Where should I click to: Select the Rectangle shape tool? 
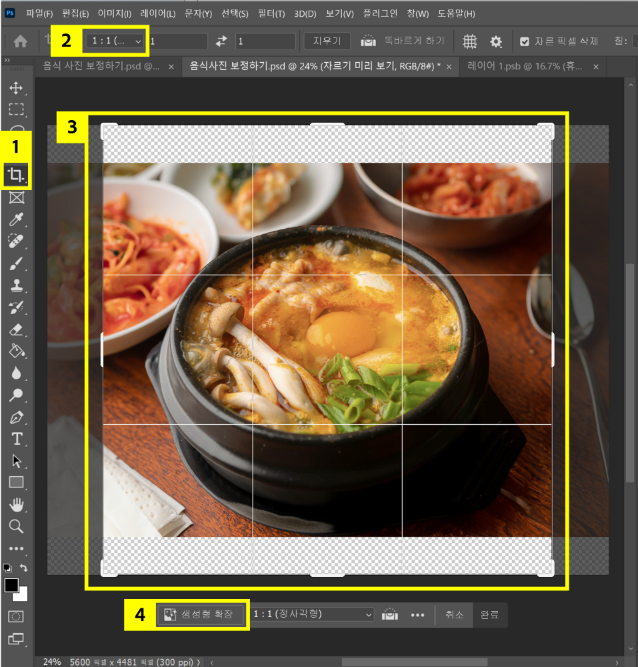[16, 482]
